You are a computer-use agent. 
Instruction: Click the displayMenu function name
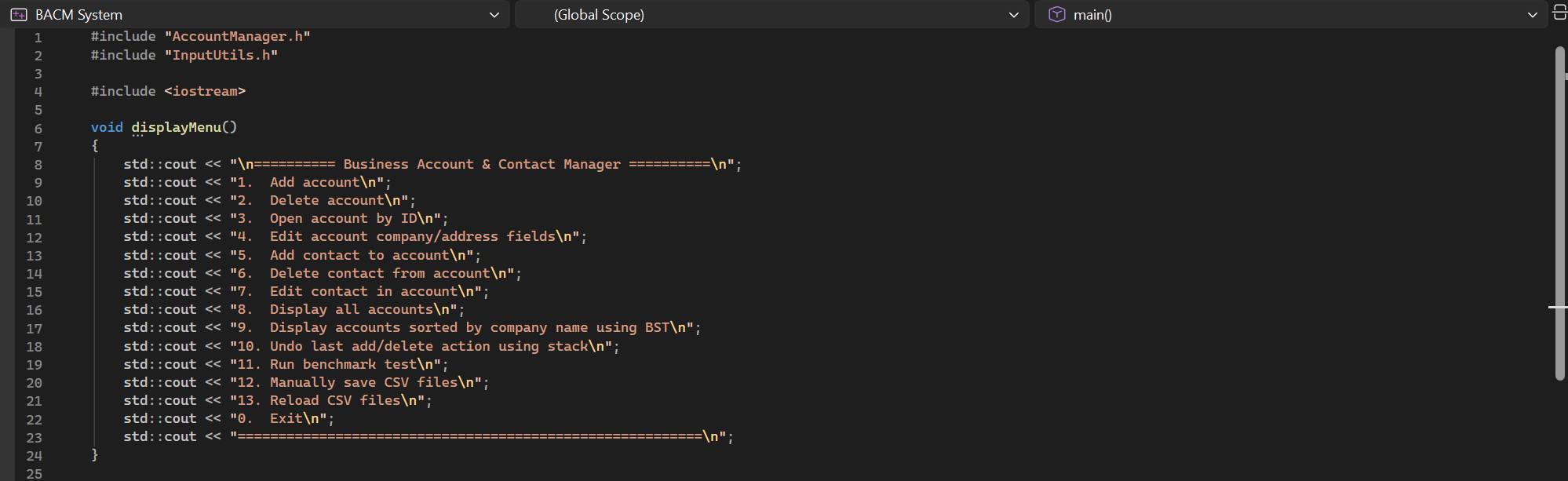coord(176,127)
